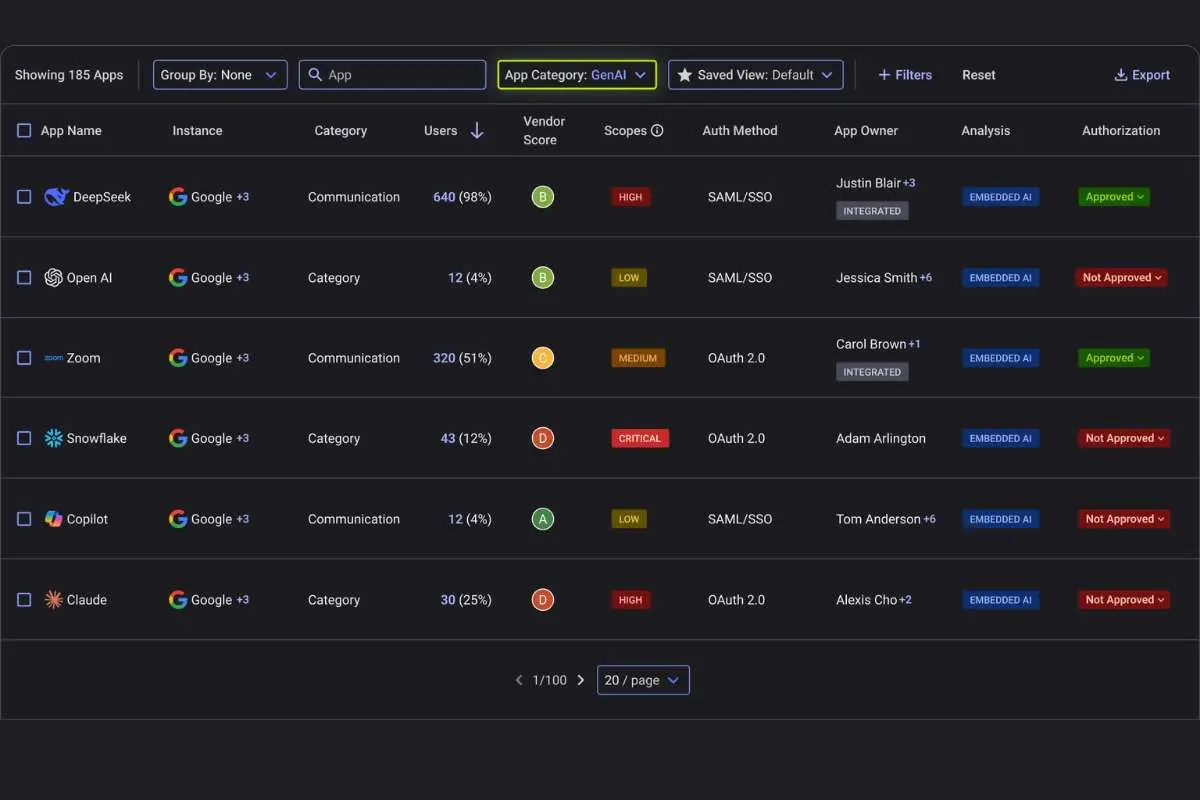
Task: Open the App Category: GenAI dropdown
Action: click(x=577, y=75)
